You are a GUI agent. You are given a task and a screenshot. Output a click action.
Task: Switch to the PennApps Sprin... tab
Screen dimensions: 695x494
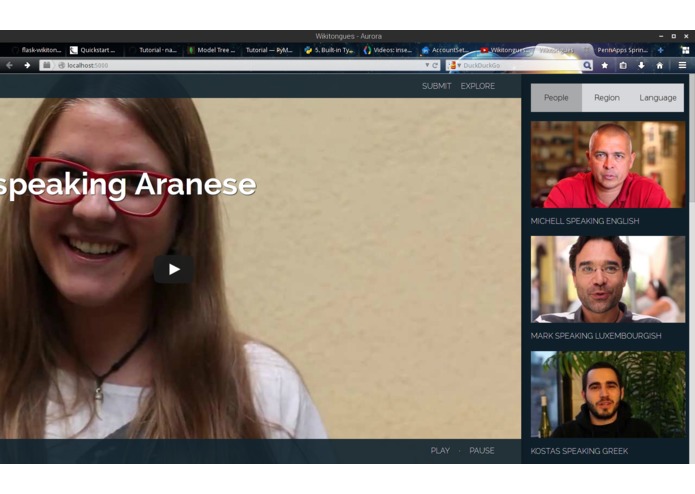(x=622, y=50)
